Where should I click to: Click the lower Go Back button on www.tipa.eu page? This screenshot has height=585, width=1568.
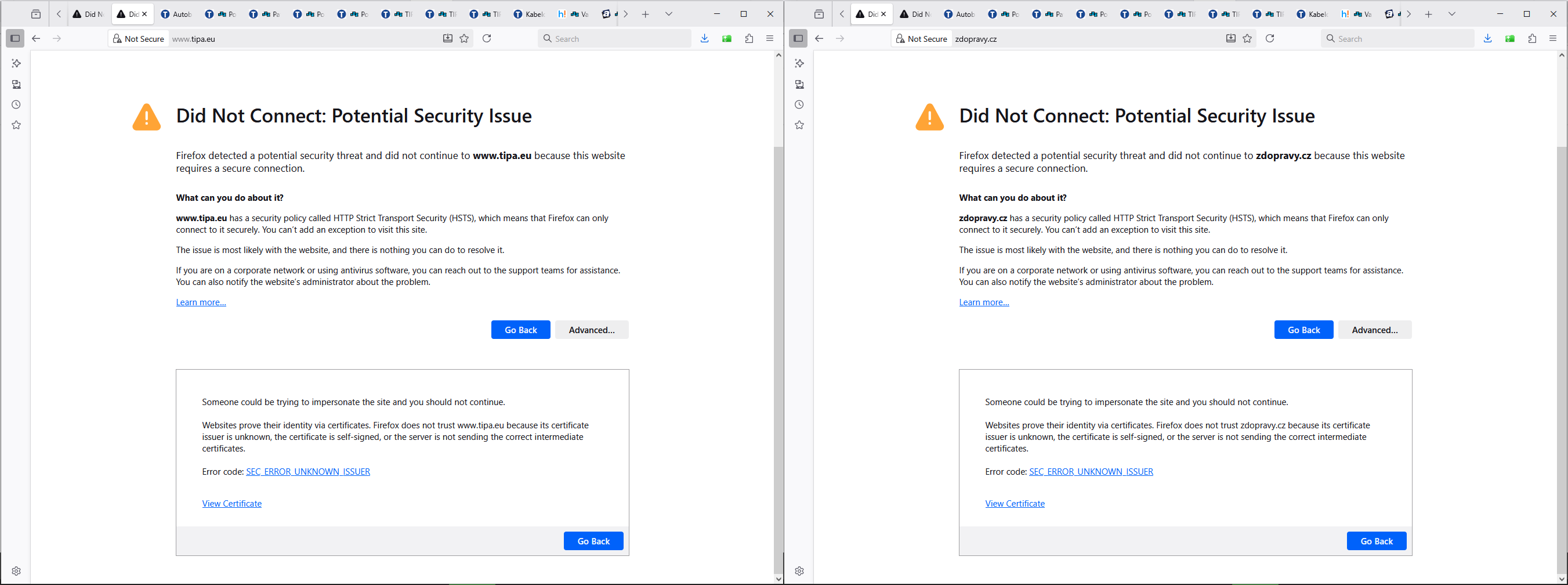[593, 541]
